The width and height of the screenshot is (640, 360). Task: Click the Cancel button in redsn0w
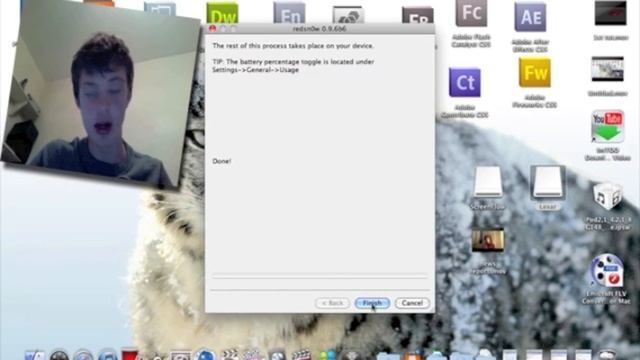coord(412,303)
